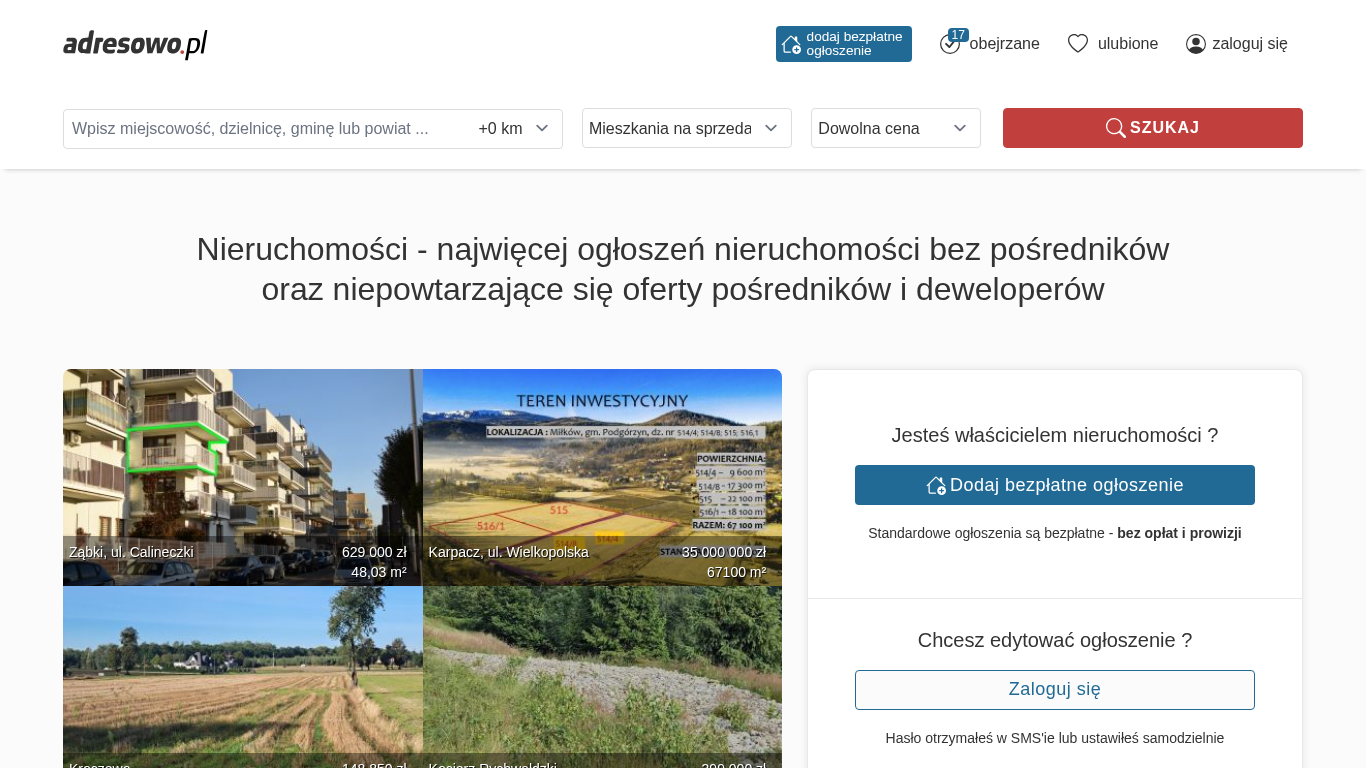Image resolution: width=1366 pixels, height=768 pixels.
Task: Click the adresowo.pl logo
Action: click(x=135, y=44)
